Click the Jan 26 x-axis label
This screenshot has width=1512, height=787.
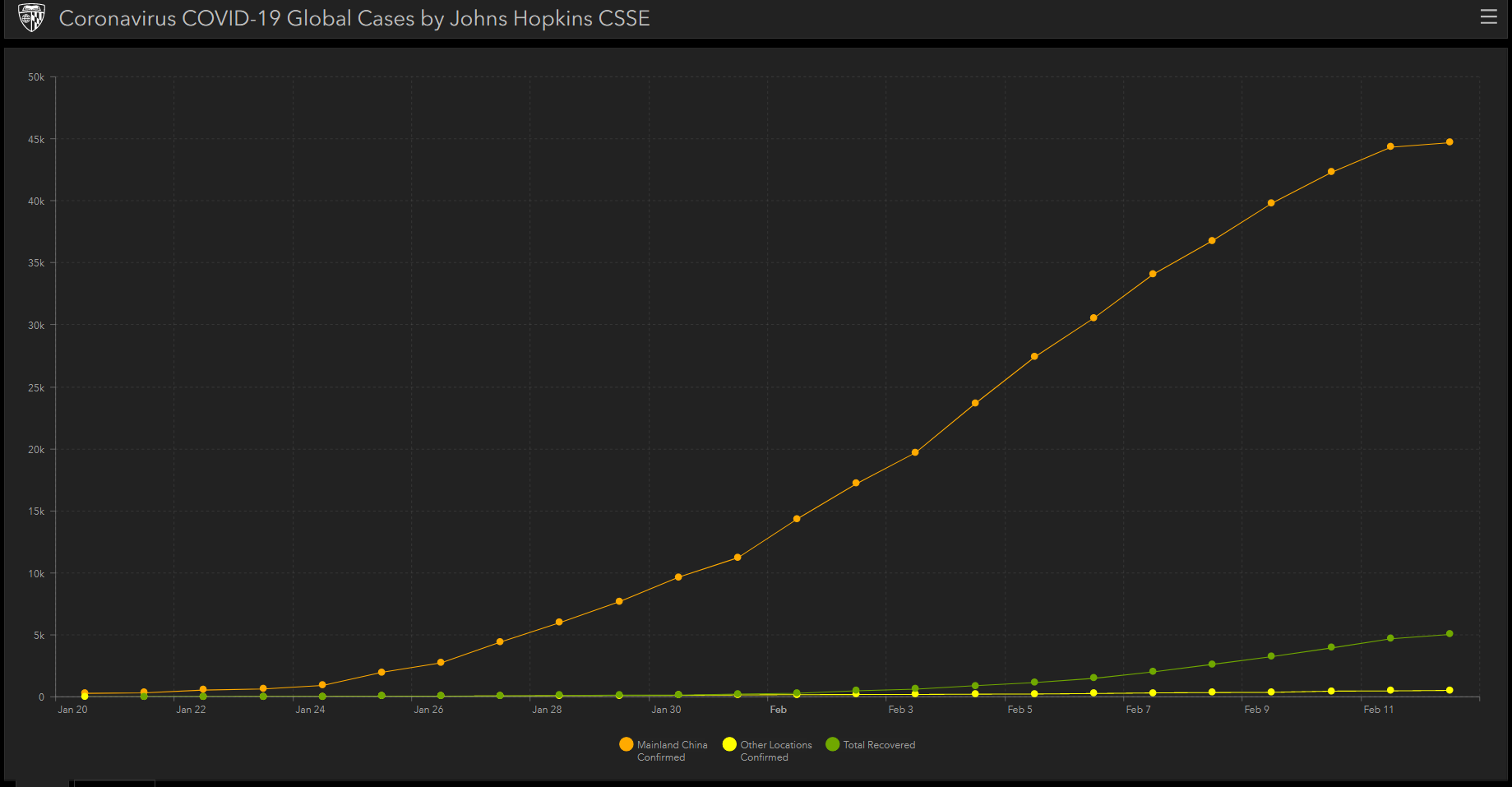[x=428, y=710]
